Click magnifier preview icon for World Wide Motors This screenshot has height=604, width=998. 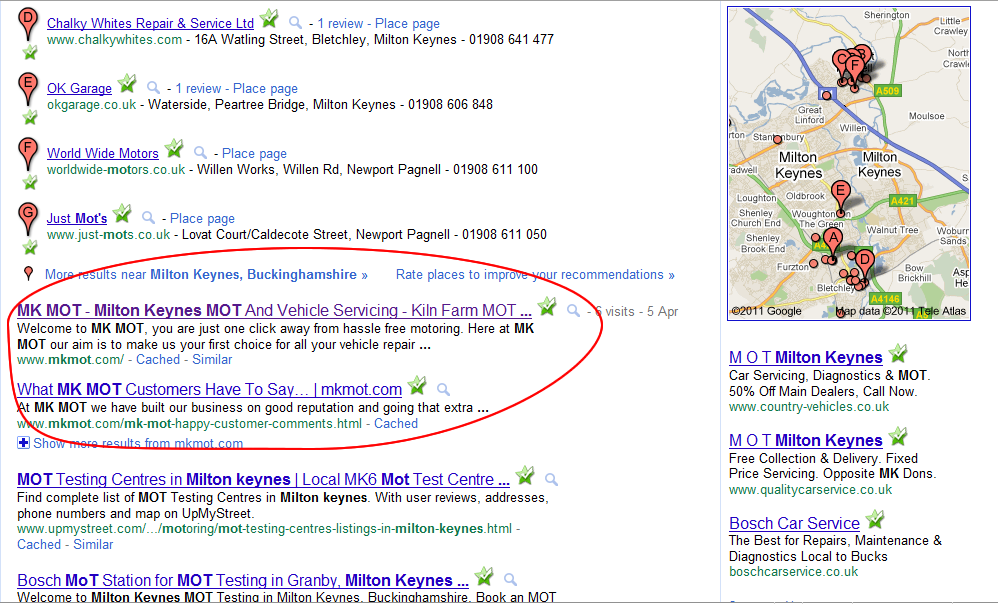point(200,153)
